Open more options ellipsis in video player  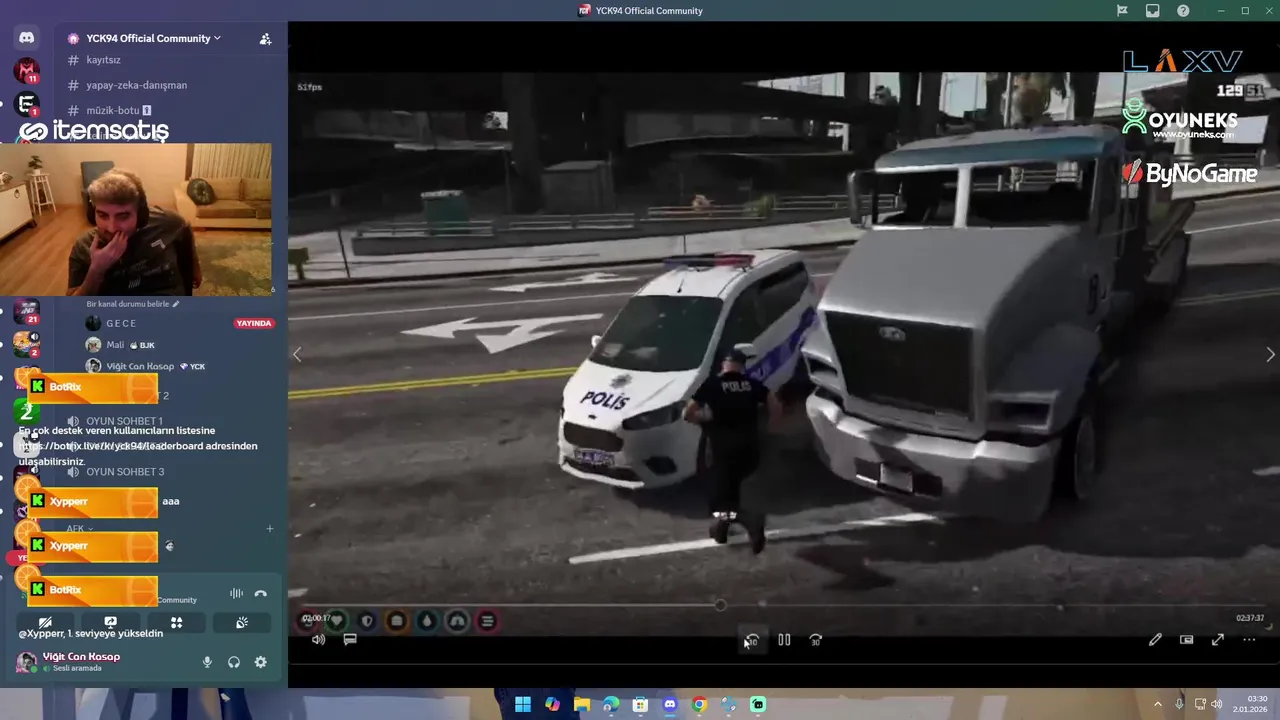point(1249,640)
